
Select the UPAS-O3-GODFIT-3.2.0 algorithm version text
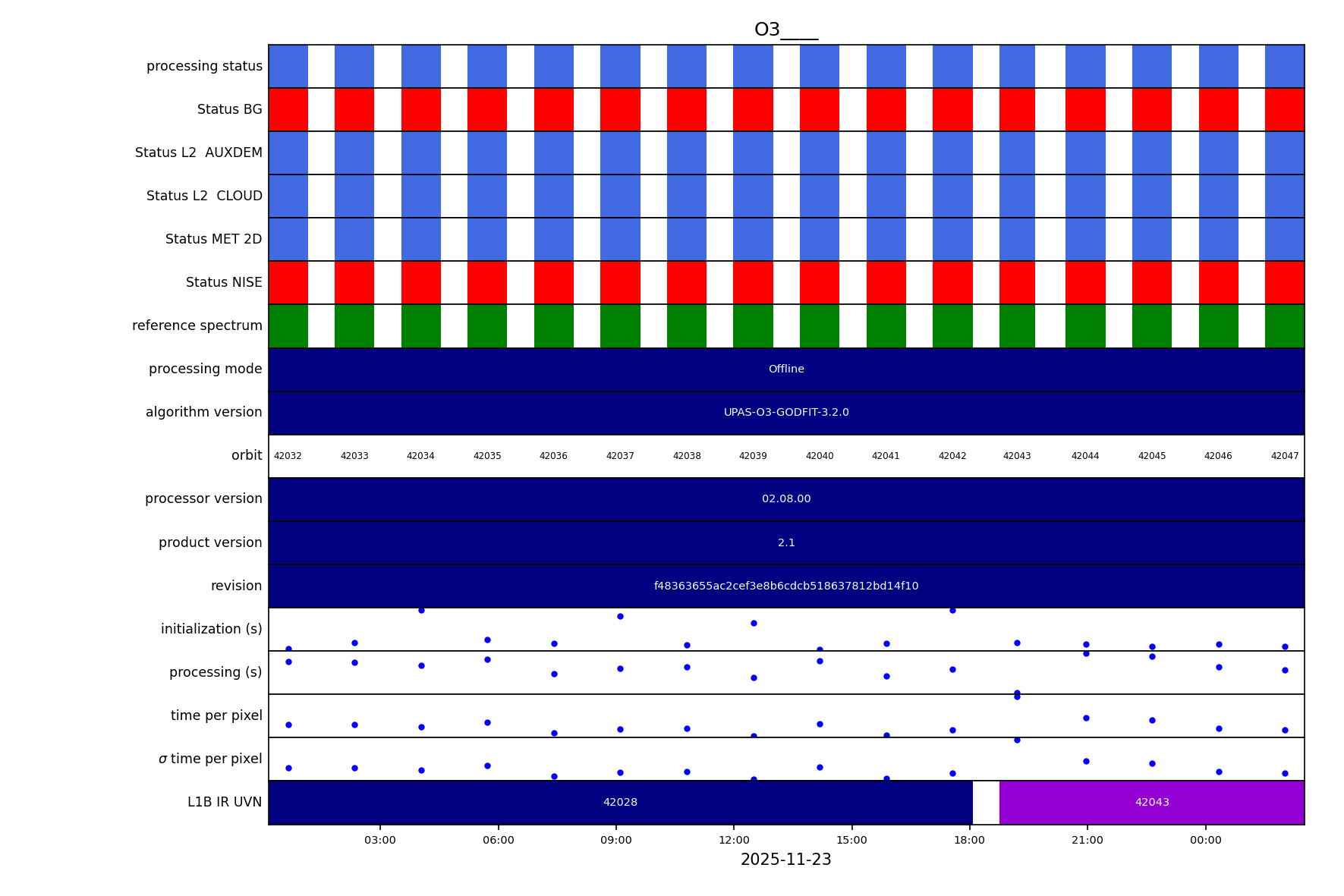click(785, 413)
